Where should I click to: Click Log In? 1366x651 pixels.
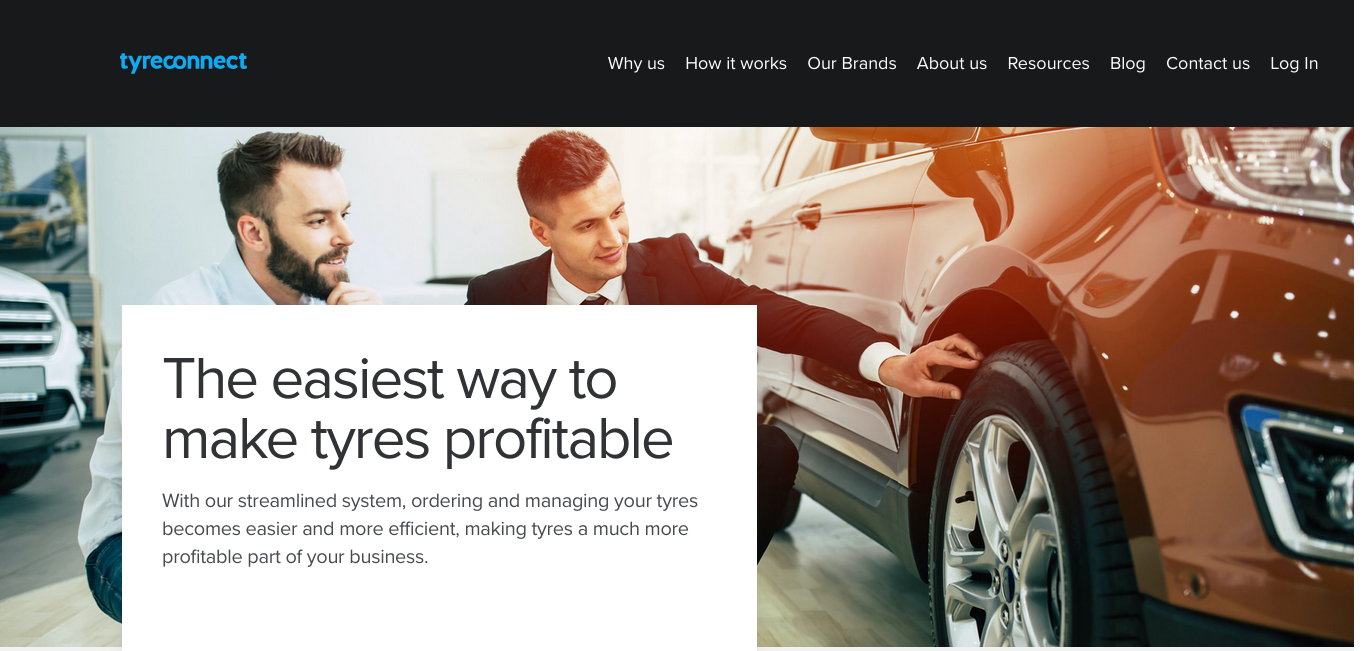(1294, 63)
